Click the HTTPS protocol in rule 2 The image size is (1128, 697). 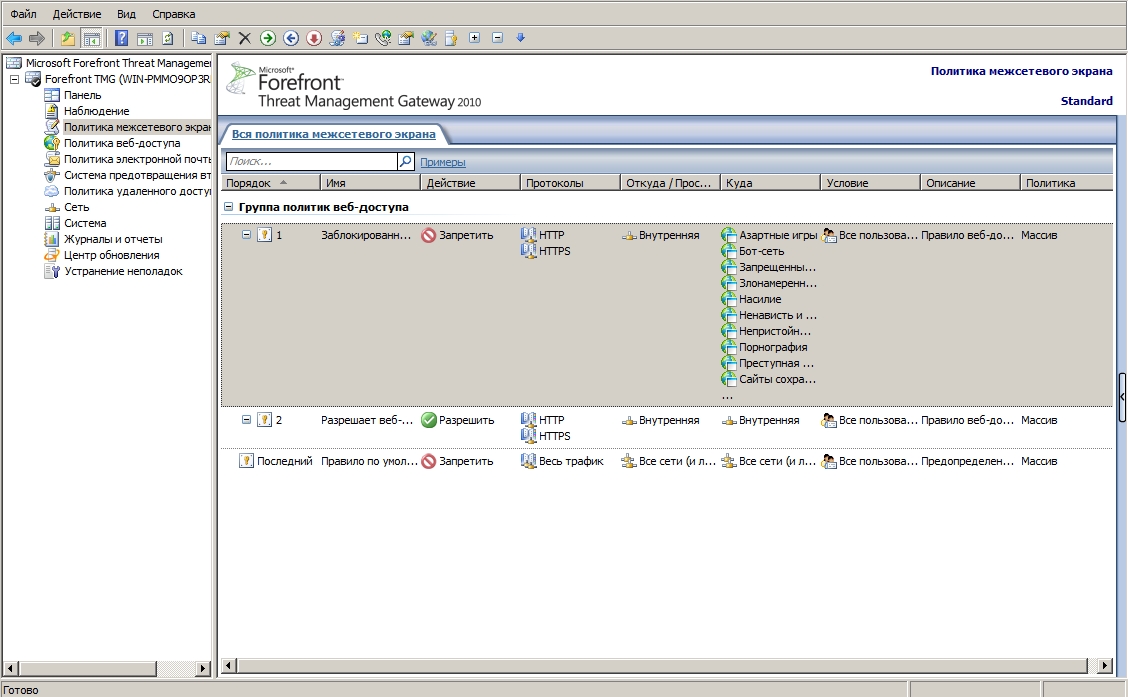click(555, 436)
